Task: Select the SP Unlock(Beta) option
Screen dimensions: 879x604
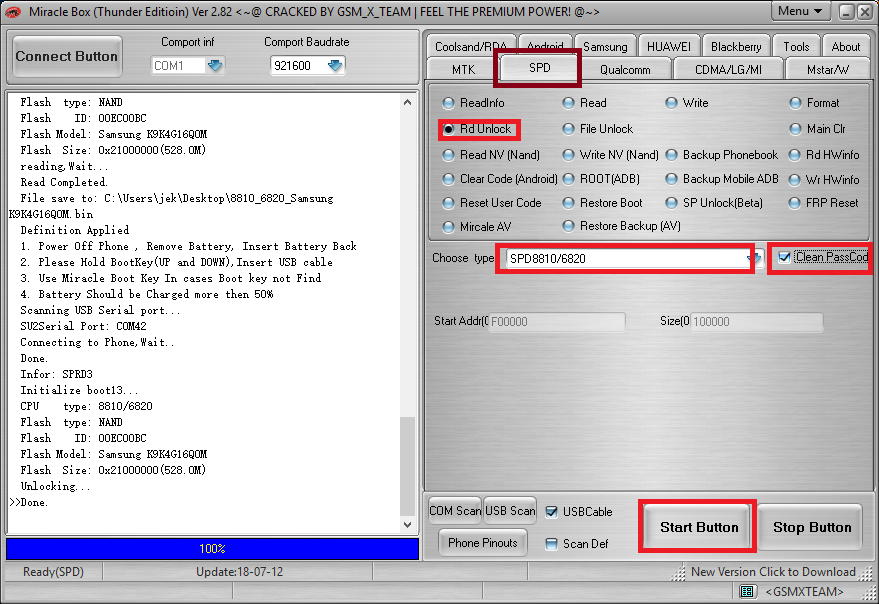Action: (x=714, y=203)
